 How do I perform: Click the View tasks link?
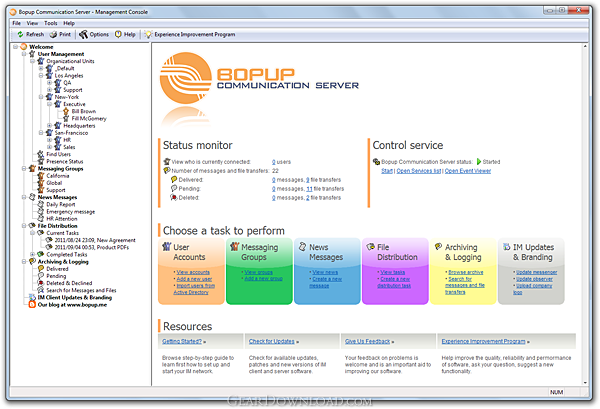tap(393, 272)
